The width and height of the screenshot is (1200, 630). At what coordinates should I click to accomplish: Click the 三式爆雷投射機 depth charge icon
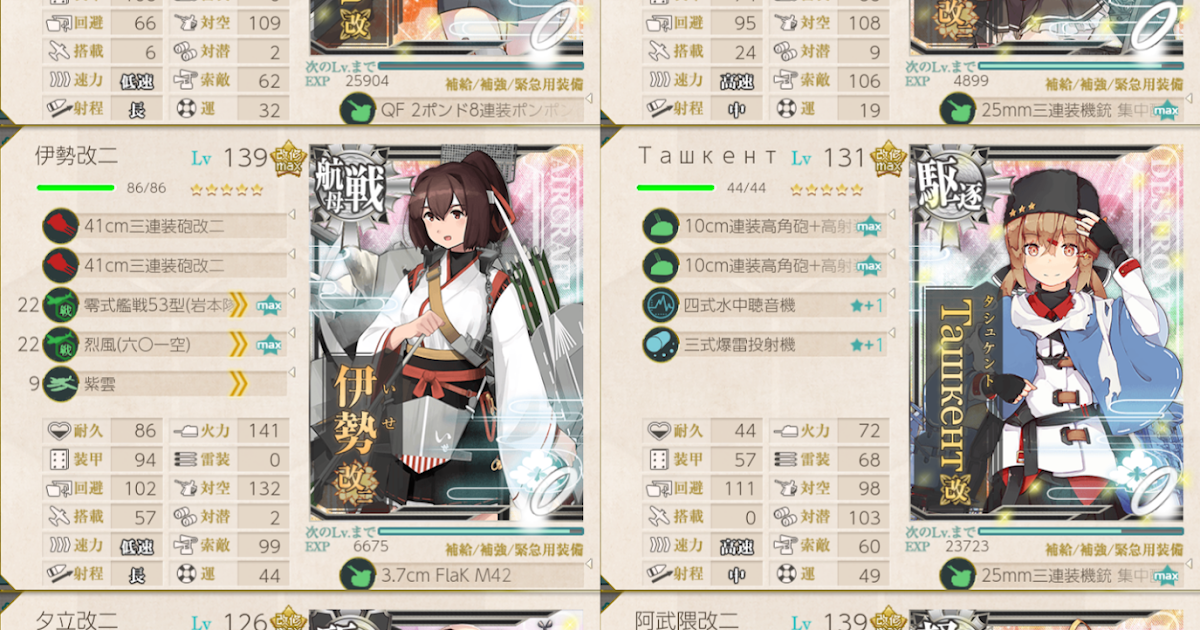tap(660, 344)
